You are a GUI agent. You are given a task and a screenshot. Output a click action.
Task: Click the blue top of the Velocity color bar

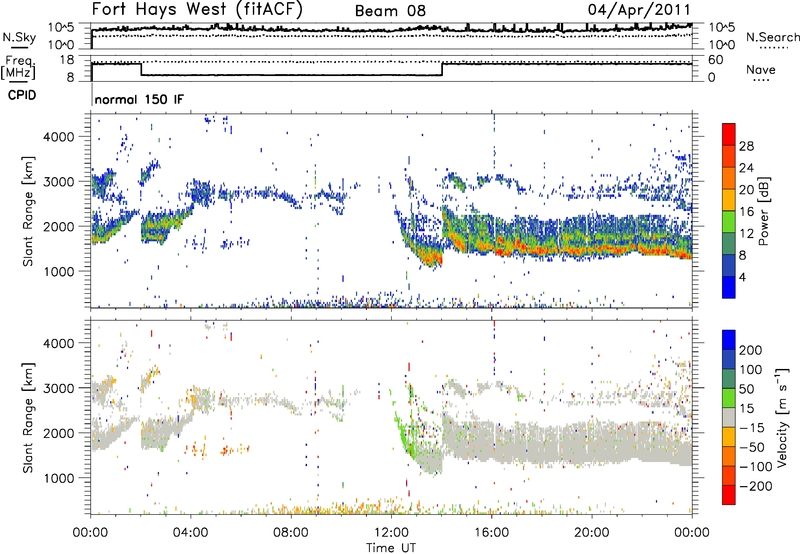click(x=729, y=340)
